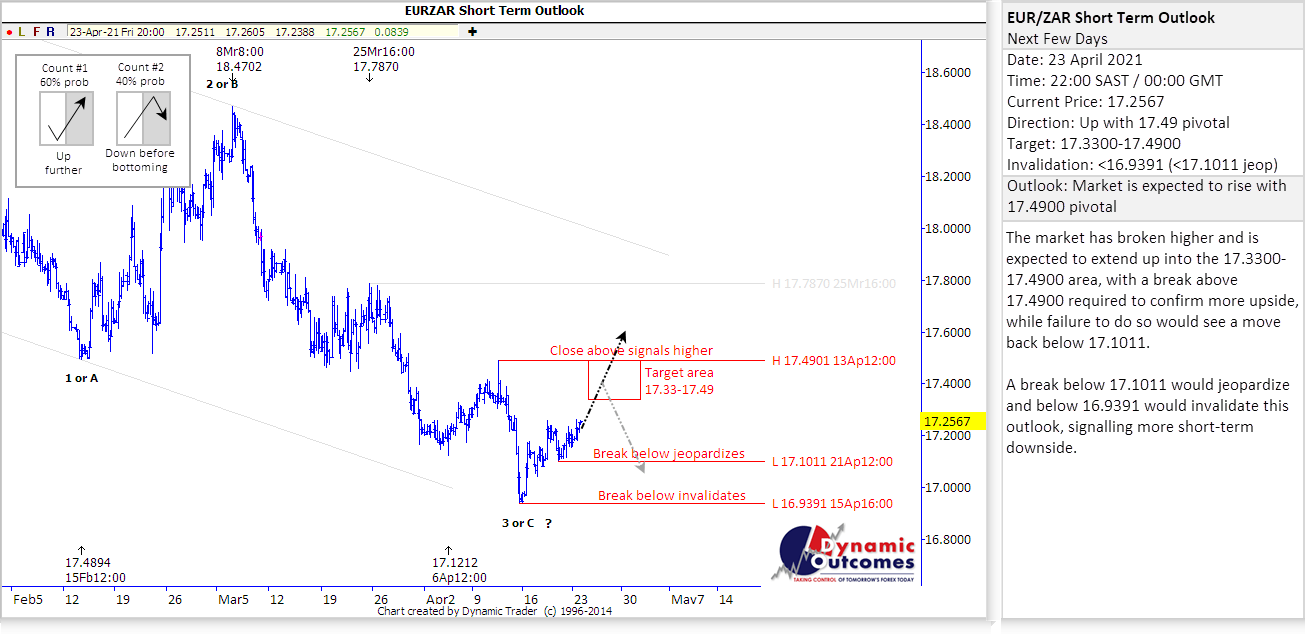Click the 18.0000 price axis label
1305x637 pixels.
(x=947, y=229)
